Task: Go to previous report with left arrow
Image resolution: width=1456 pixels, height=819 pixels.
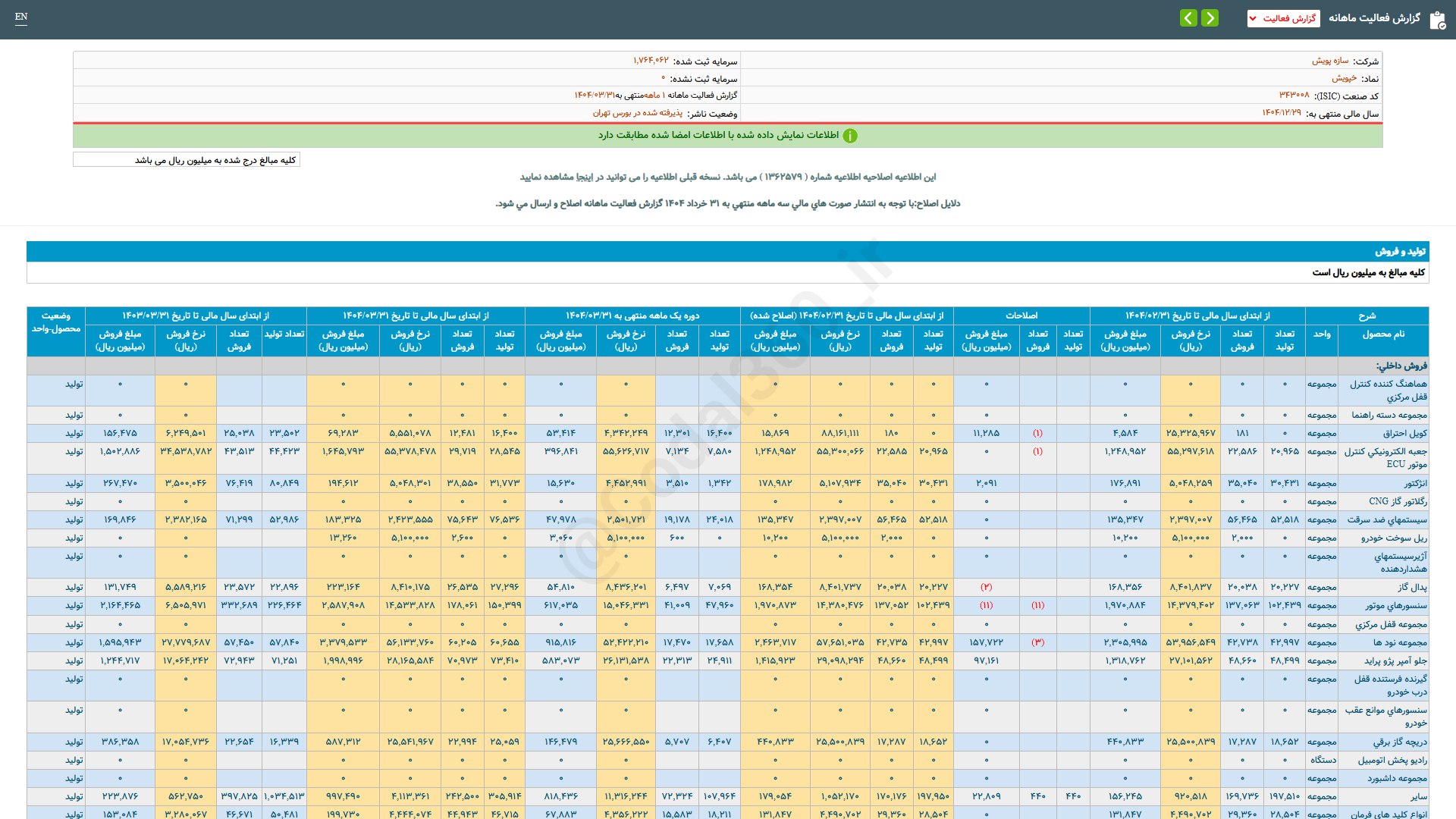Action: [x=1188, y=18]
